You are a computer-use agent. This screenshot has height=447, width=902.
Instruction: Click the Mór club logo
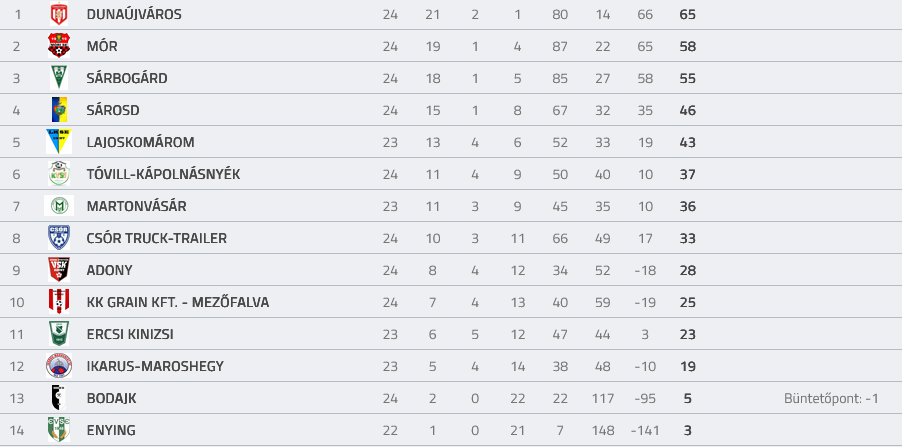click(x=59, y=46)
